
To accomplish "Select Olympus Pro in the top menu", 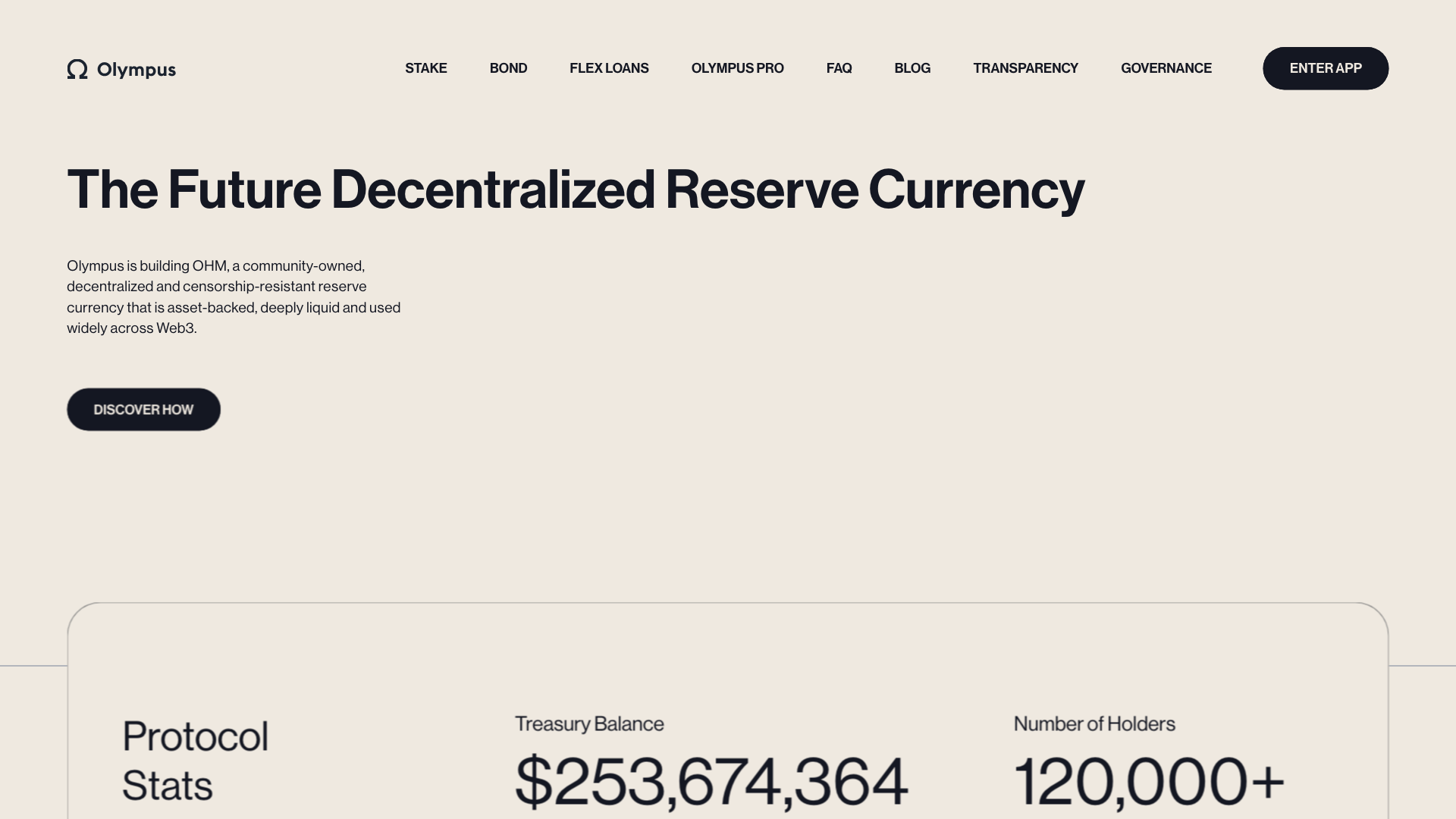I will [x=737, y=68].
